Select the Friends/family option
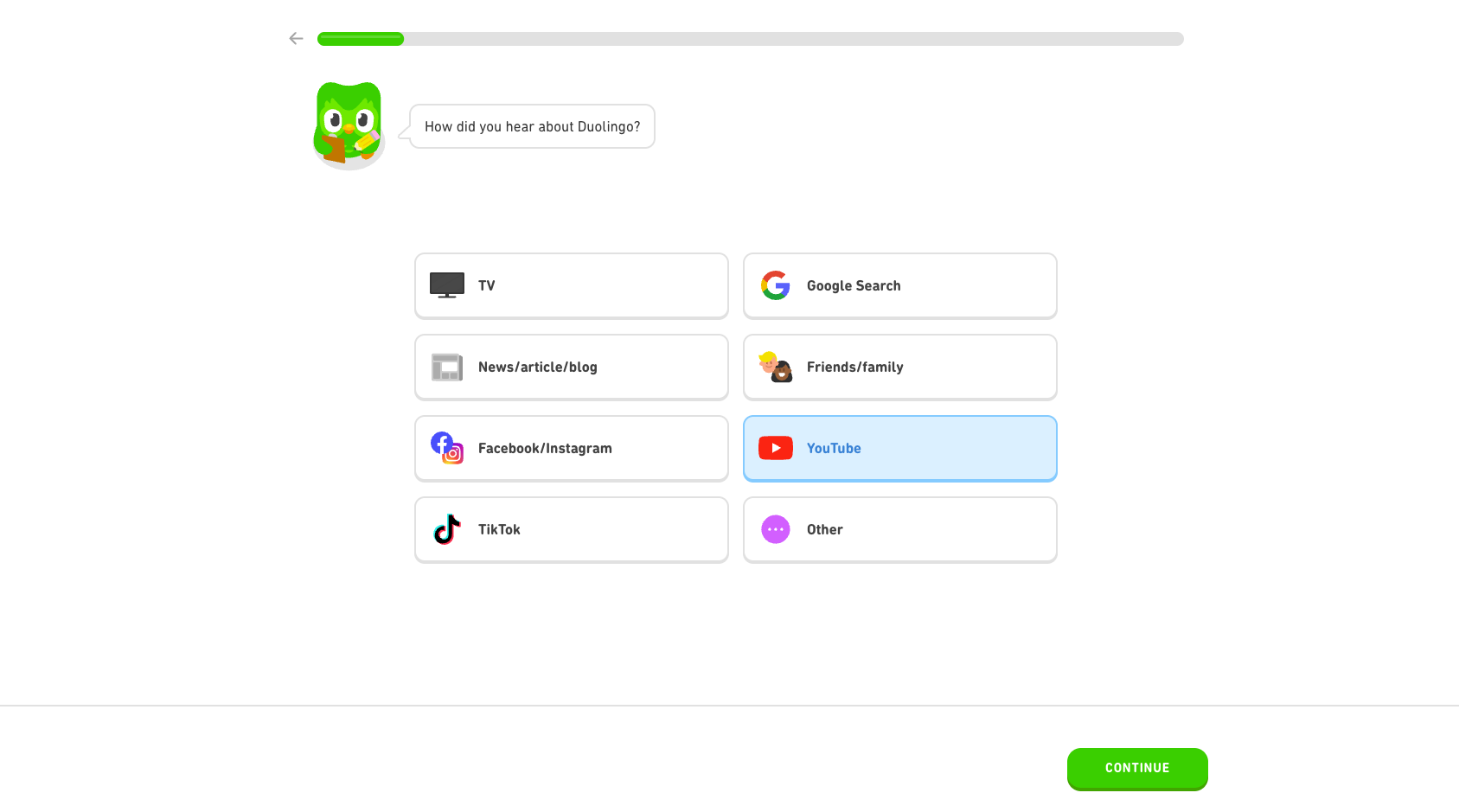 pos(899,367)
